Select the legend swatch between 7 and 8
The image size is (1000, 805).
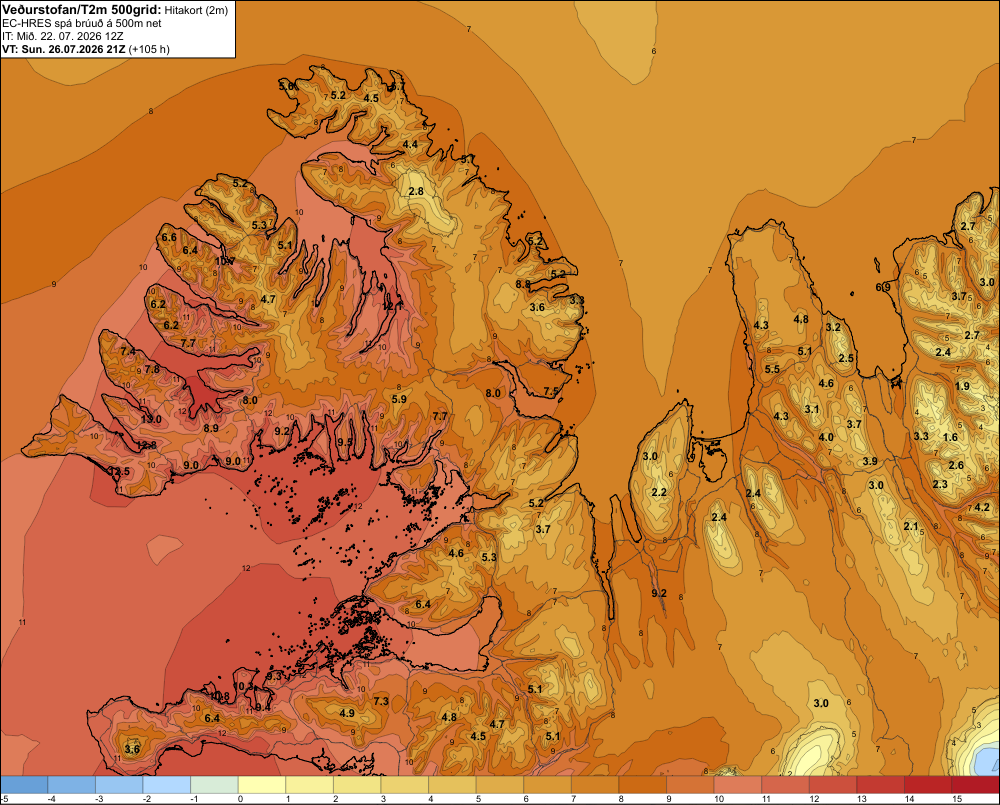(x=595, y=784)
